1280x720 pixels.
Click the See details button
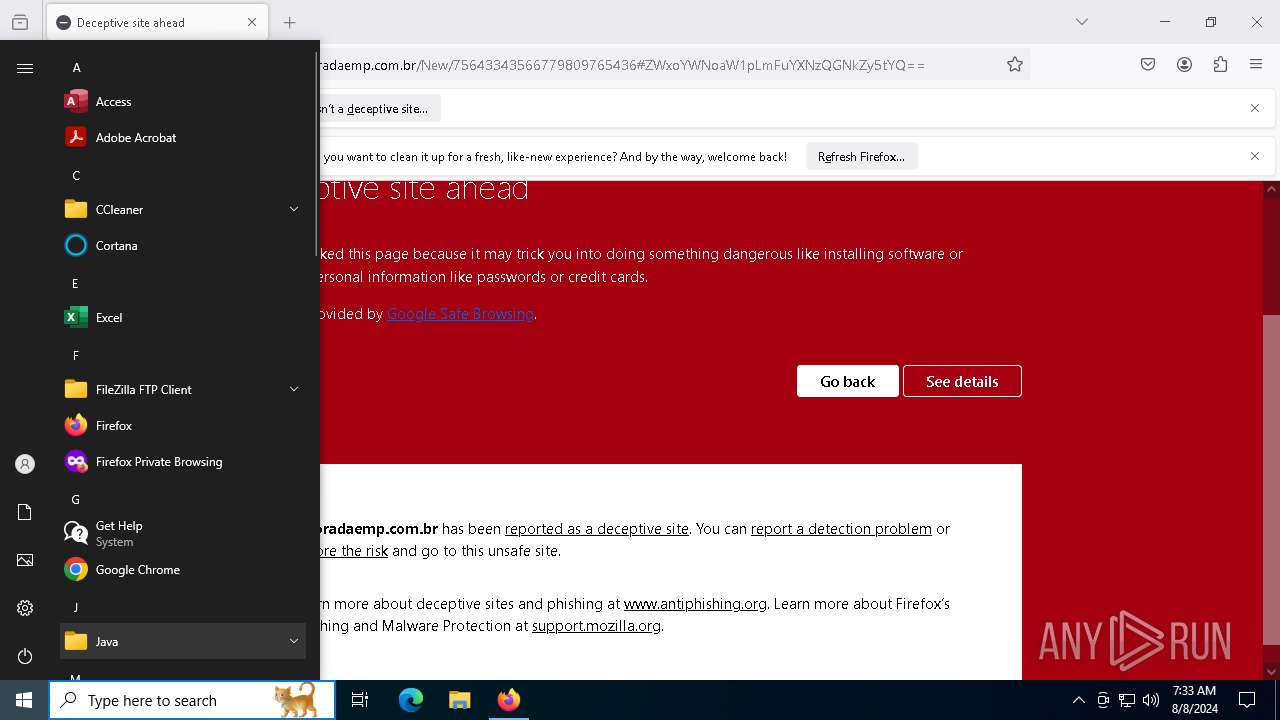[x=962, y=381]
